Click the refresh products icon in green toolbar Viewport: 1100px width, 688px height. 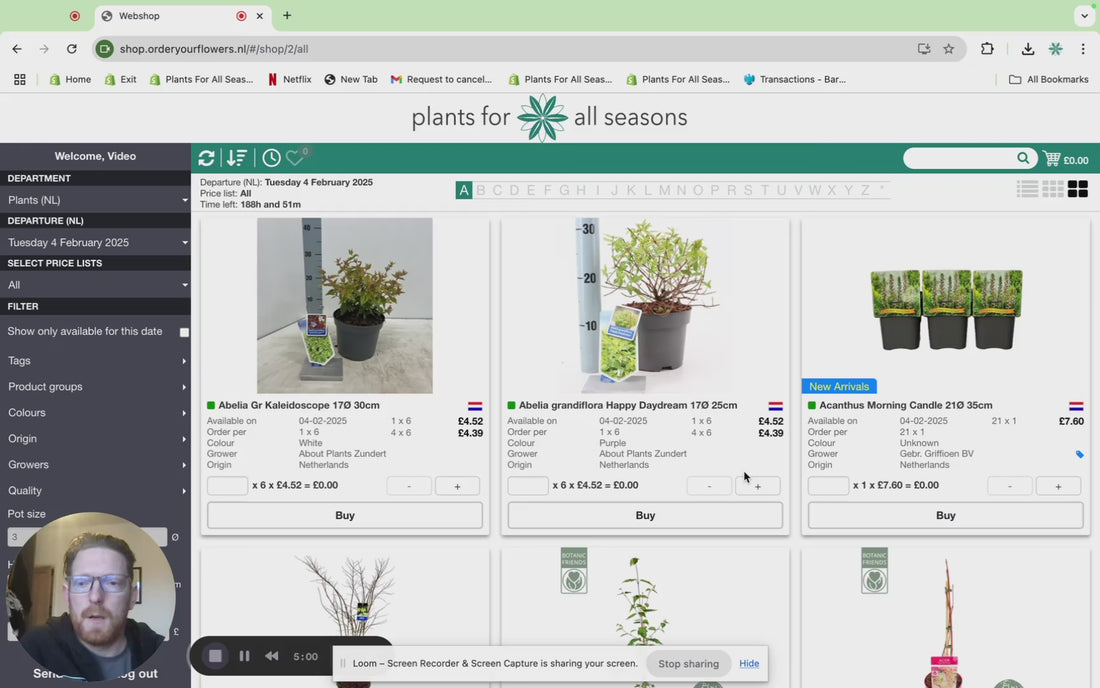coord(206,158)
